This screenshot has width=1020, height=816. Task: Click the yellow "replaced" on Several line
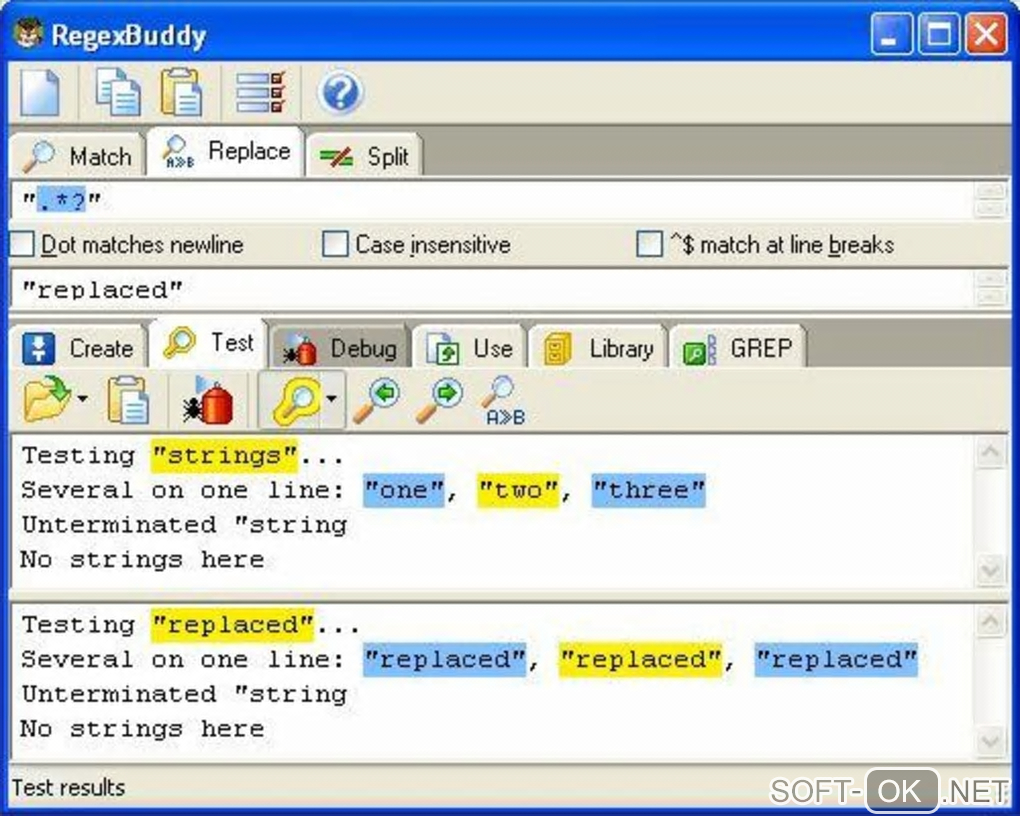point(640,660)
